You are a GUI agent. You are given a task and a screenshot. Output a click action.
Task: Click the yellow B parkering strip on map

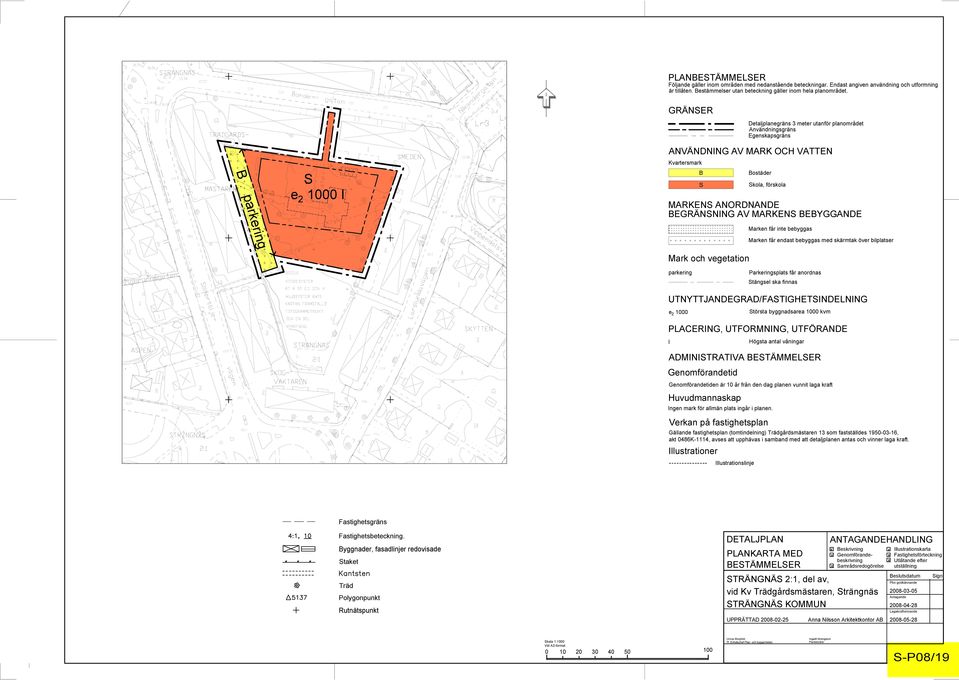tap(251, 211)
